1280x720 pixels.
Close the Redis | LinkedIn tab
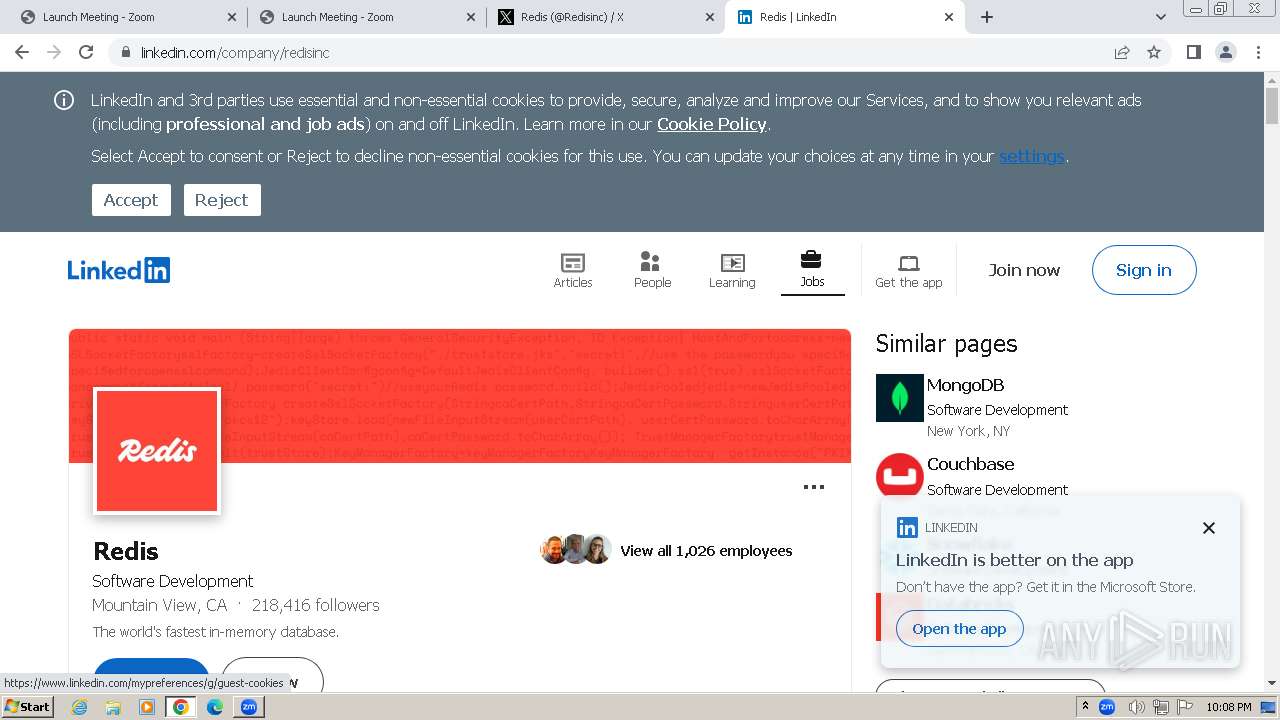coord(949,17)
